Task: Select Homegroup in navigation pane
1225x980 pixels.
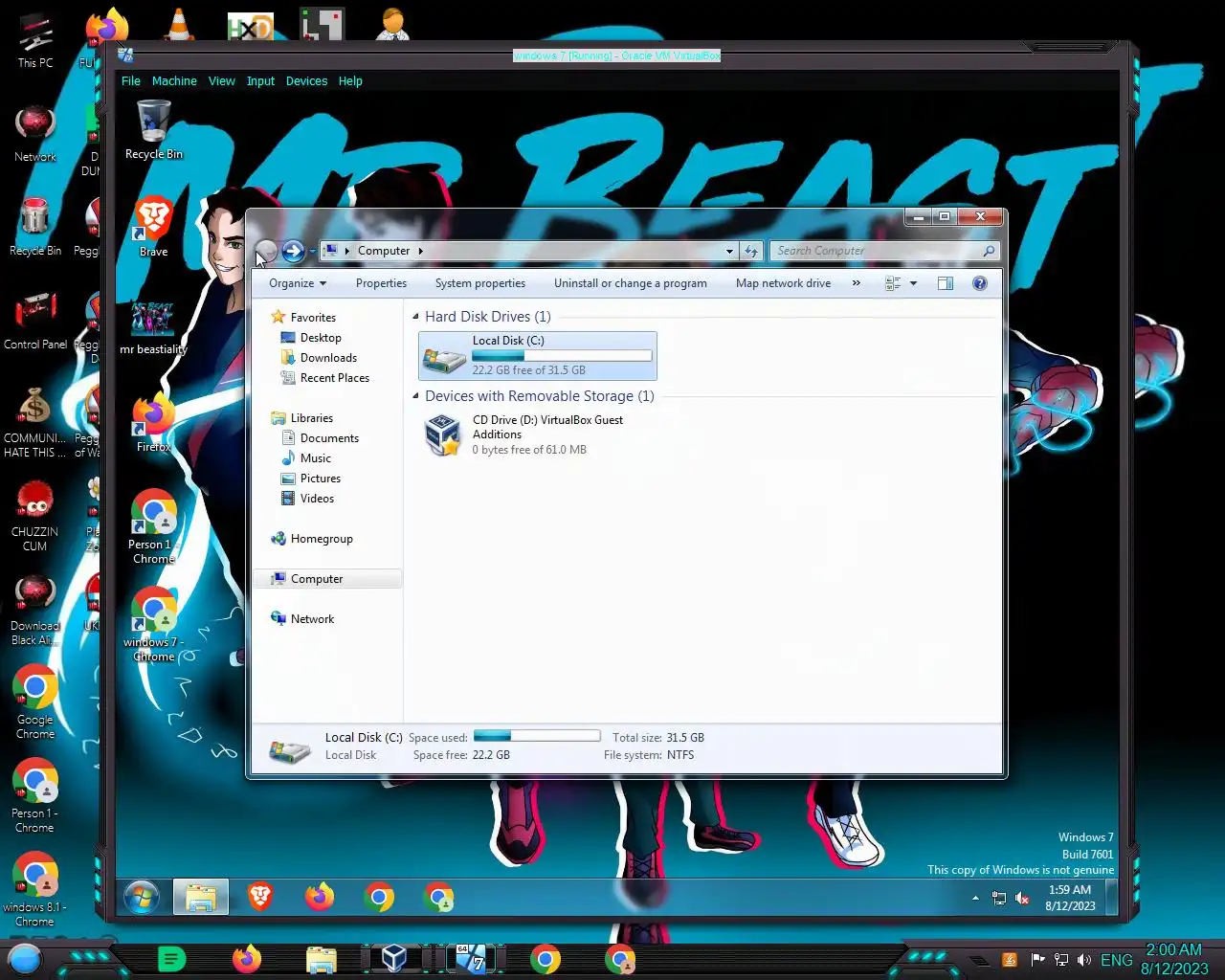Action: (x=322, y=539)
